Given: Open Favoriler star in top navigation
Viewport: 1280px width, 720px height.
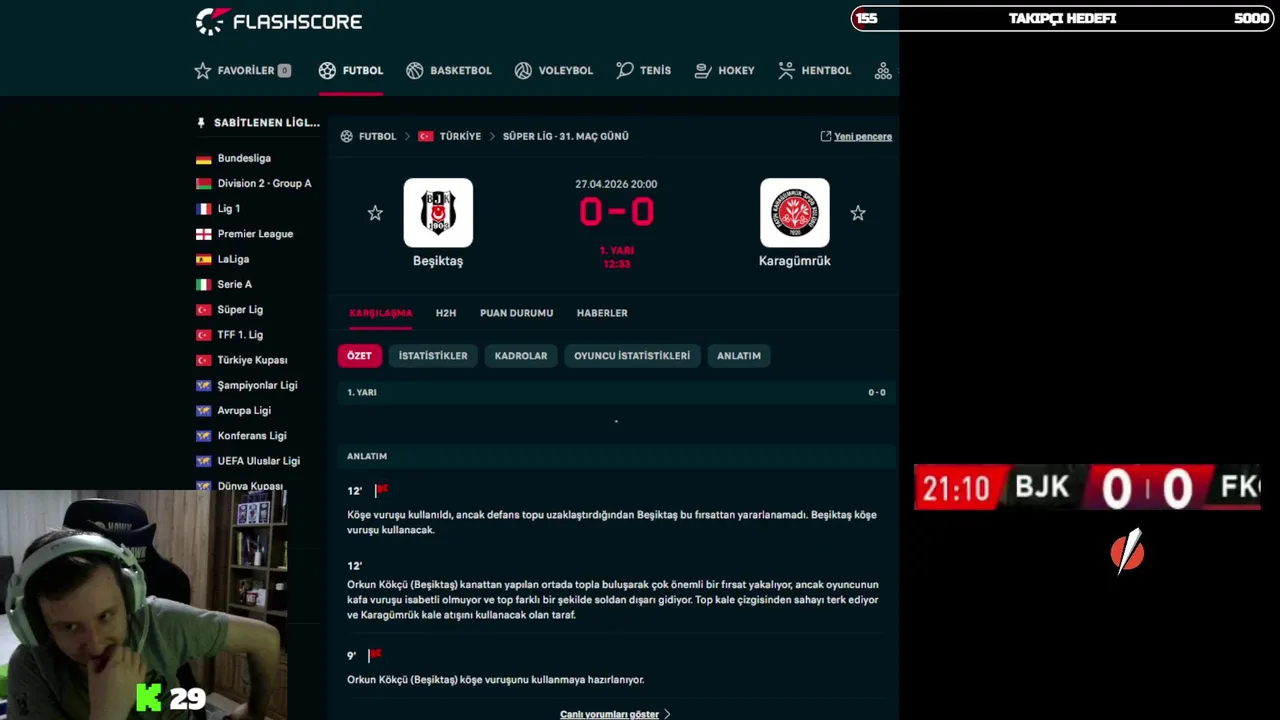Looking at the screenshot, I should (203, 70).
